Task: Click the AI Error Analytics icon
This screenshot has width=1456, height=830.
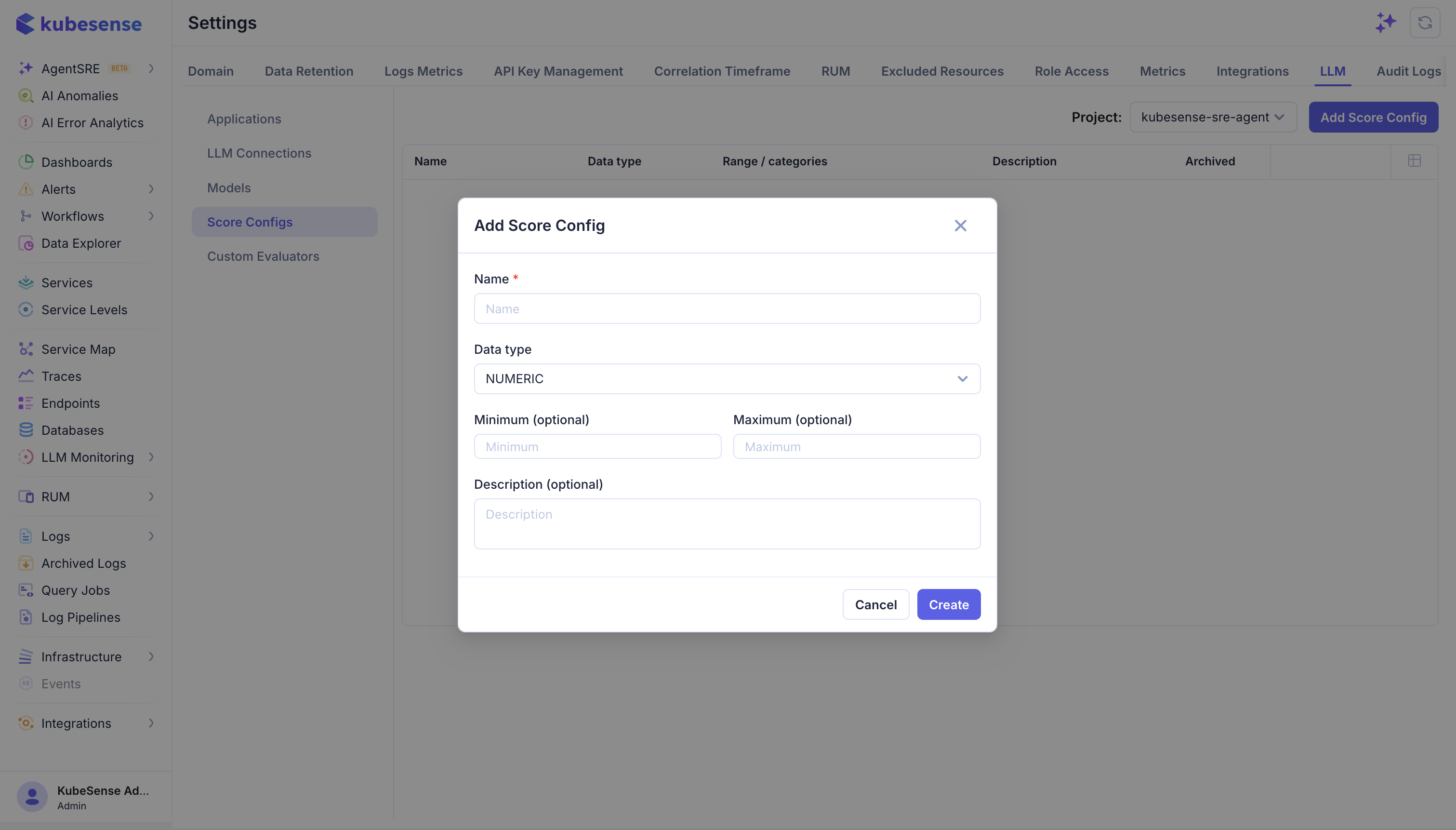Action: pos(26,122)
